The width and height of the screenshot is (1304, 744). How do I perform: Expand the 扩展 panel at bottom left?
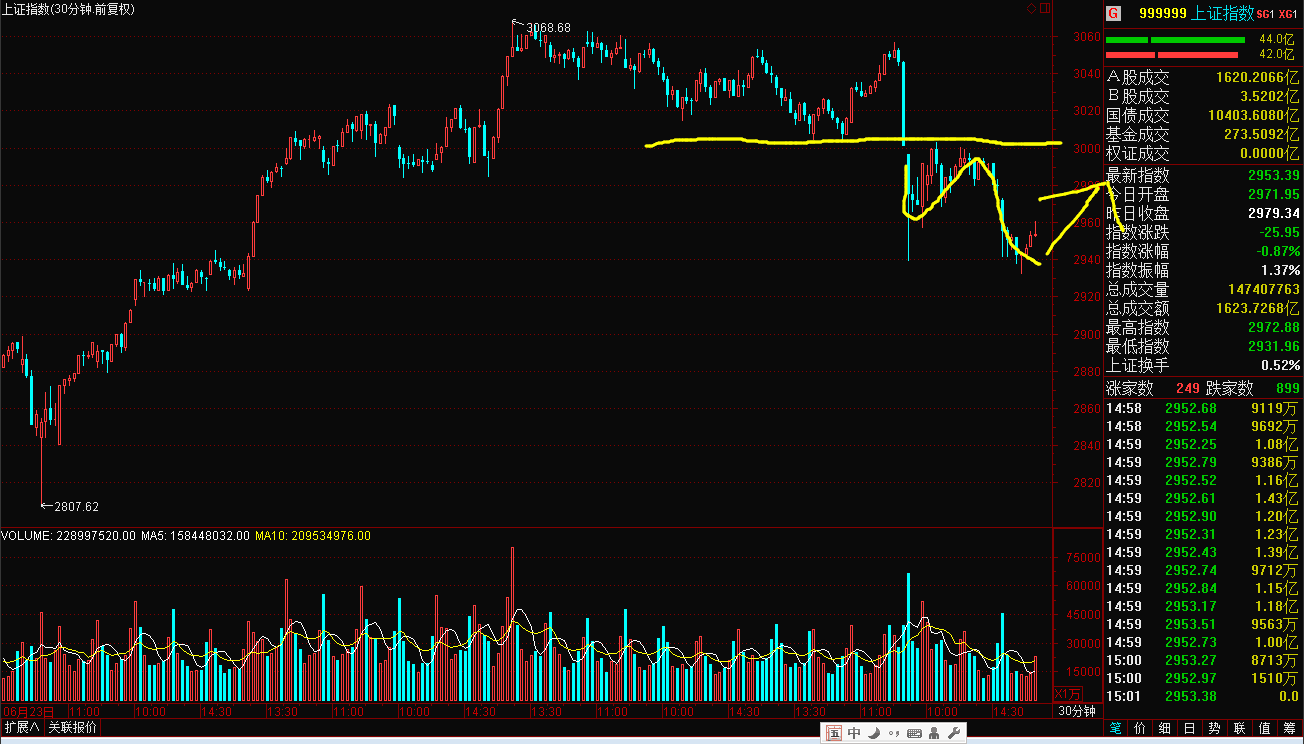[21, 727]
